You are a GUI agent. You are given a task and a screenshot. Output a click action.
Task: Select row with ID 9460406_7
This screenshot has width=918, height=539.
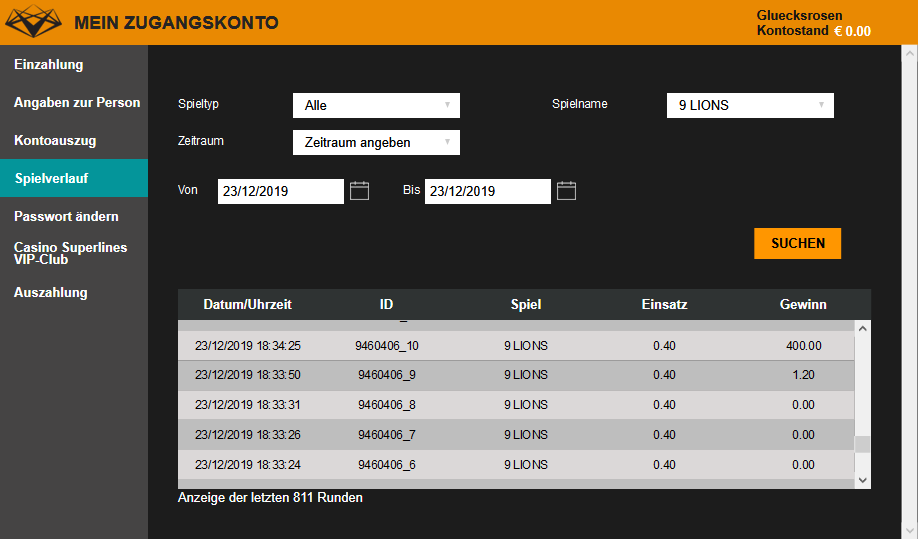point(516,435)
